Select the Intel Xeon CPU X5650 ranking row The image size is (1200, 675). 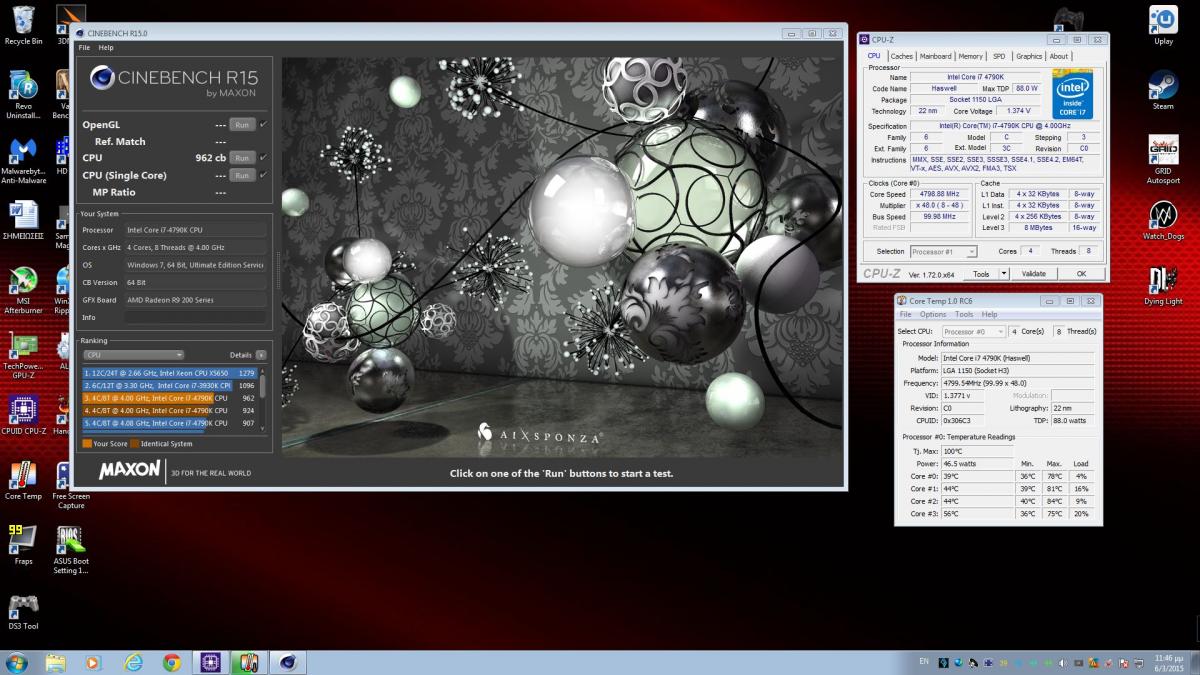coord(170,373)
